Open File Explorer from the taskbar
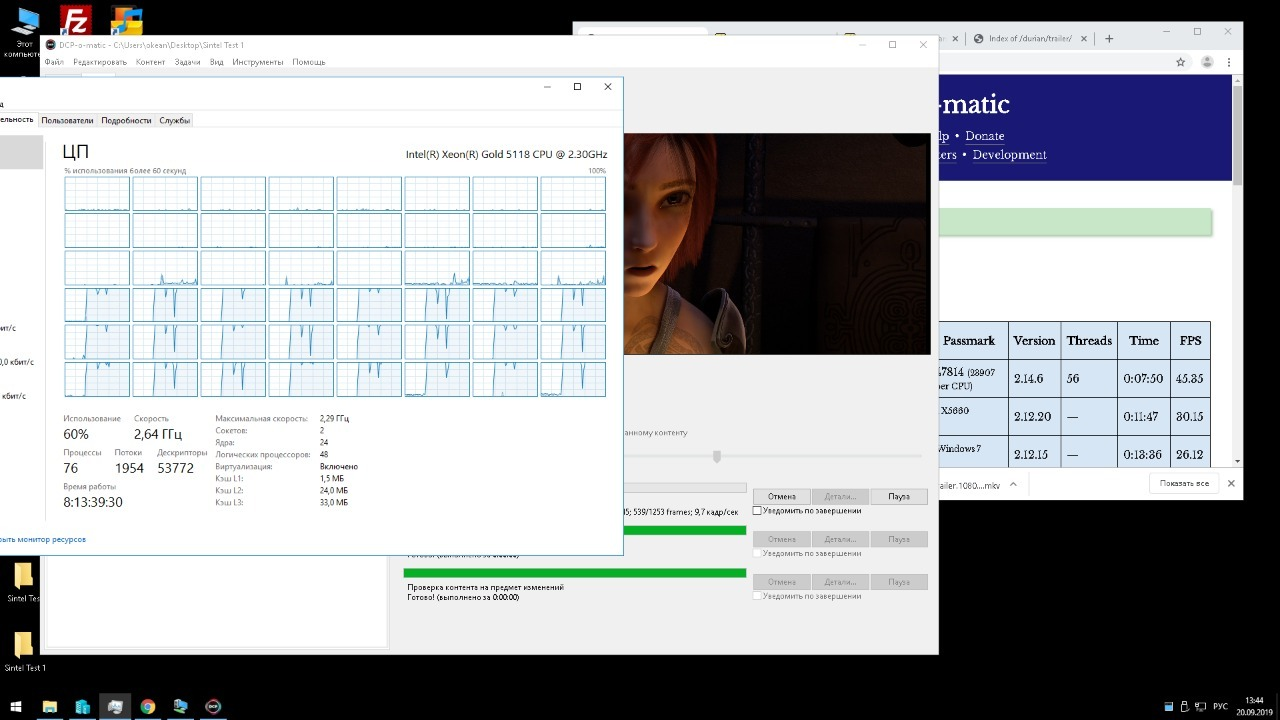1280x720 pixels. pos(50,706)
